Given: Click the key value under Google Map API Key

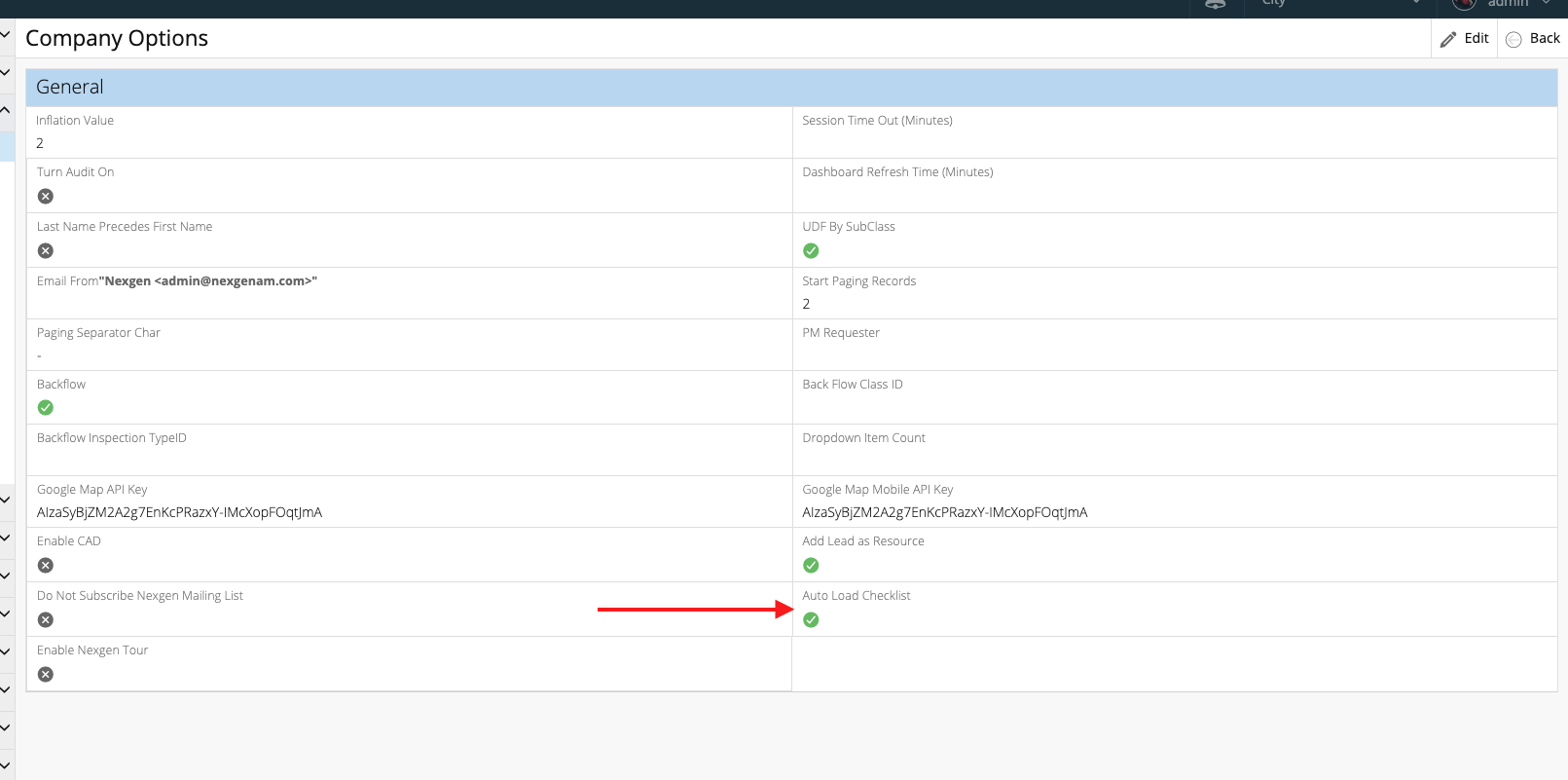Looking at the screenshot, I should [179, 512].
